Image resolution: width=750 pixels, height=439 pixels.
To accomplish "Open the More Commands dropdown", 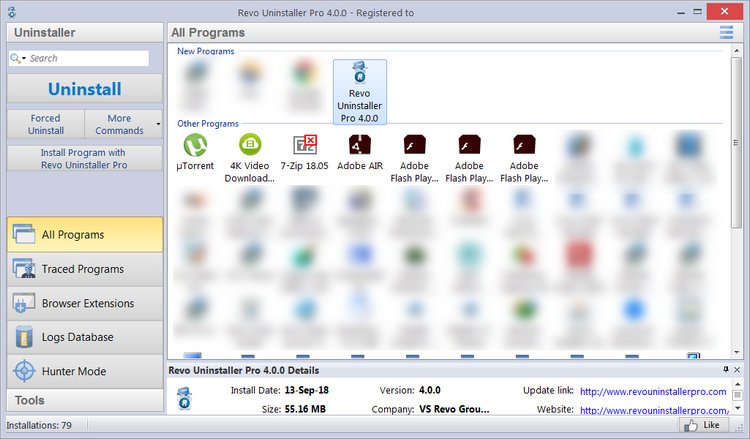I will (x=123, y=124).
